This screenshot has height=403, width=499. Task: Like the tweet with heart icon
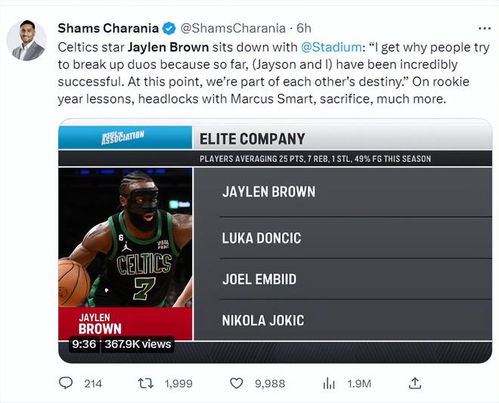(236, 383)
